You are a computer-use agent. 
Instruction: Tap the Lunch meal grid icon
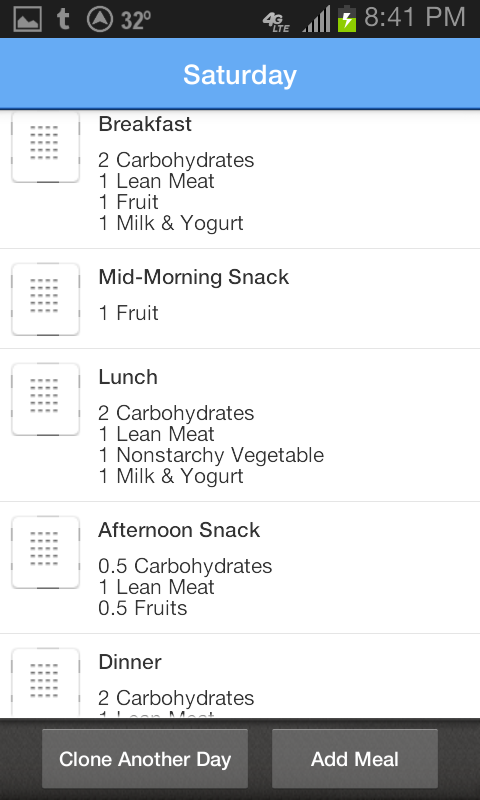point(45,399)
